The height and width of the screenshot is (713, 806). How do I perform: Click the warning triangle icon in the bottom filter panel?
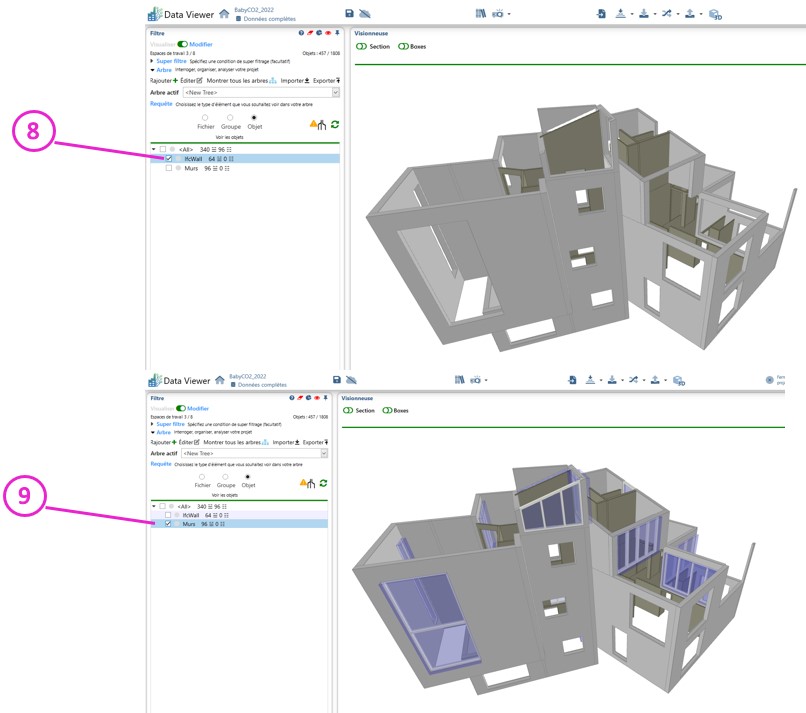point(304,483)
